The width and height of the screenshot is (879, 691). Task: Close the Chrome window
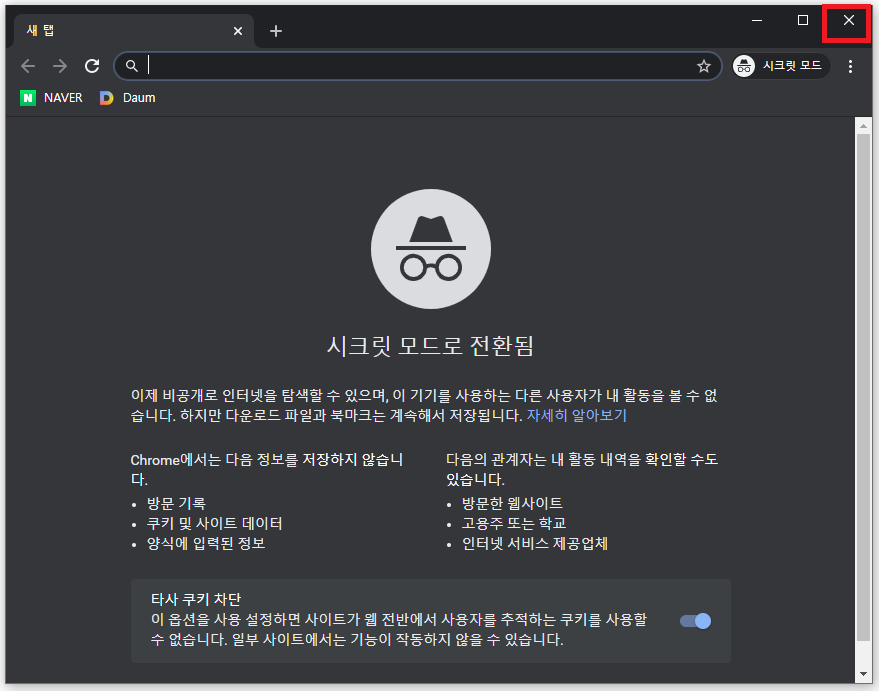click(848, 20)
